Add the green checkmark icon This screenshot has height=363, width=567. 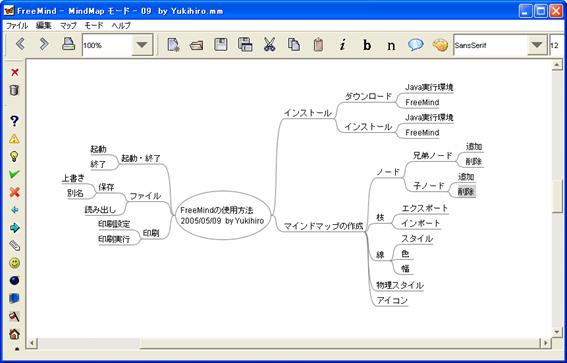(x=14, y=174)
